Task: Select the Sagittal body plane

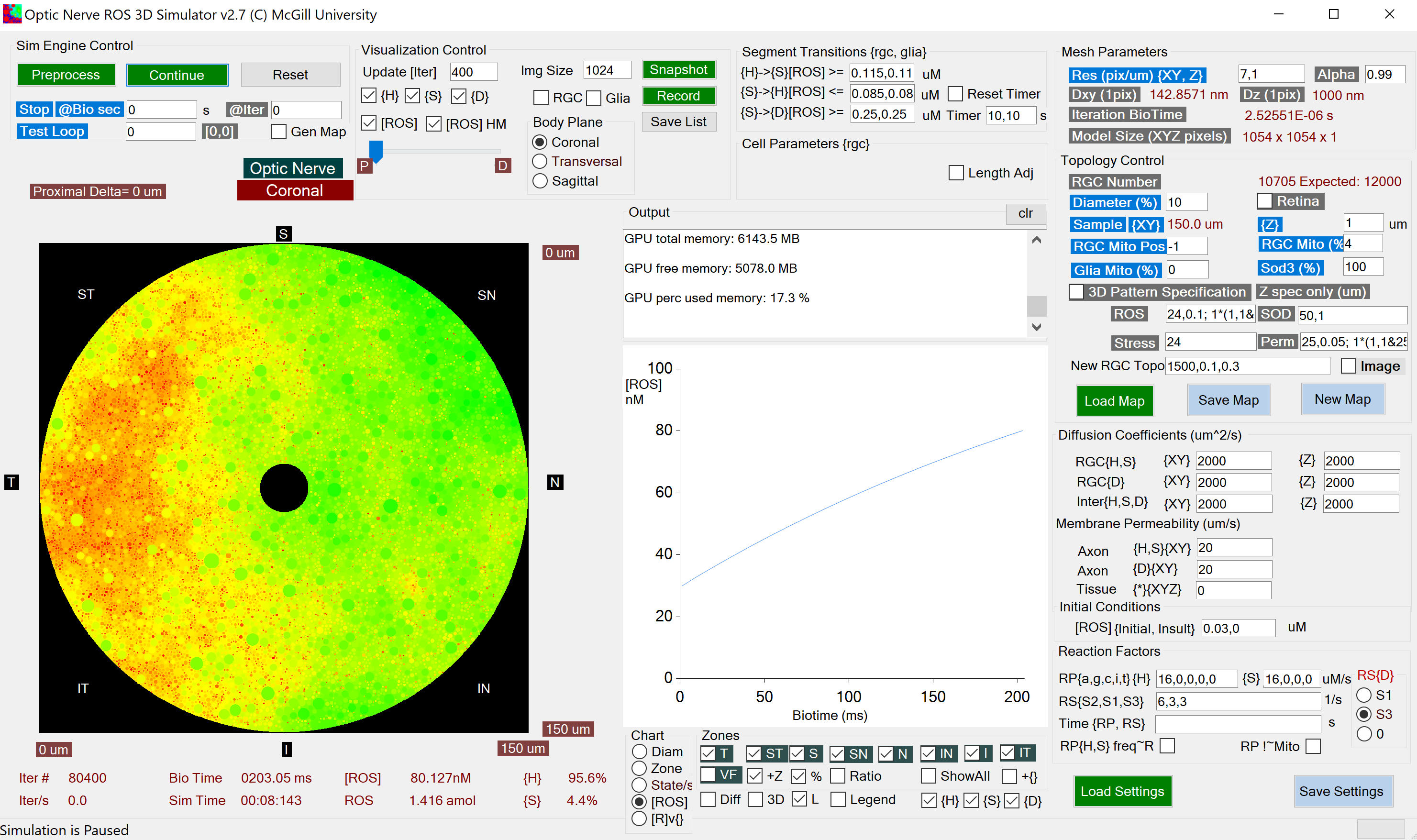Action: (x=541, y=180)
